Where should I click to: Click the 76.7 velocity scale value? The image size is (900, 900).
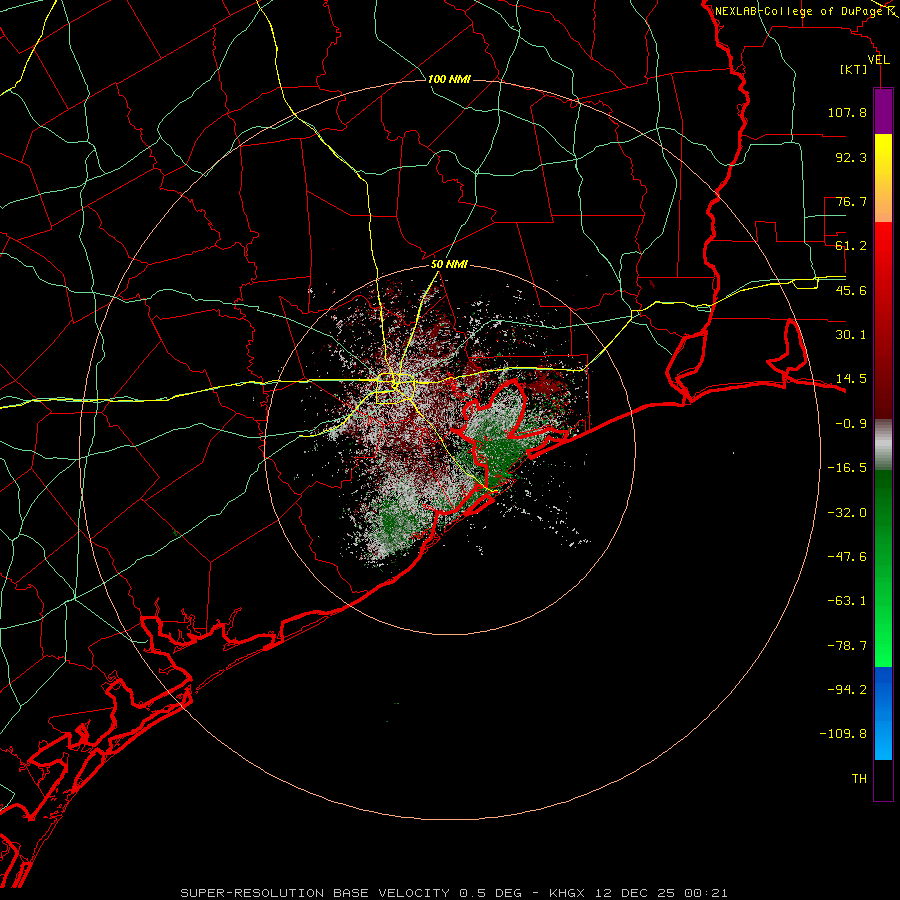point(851,201)
